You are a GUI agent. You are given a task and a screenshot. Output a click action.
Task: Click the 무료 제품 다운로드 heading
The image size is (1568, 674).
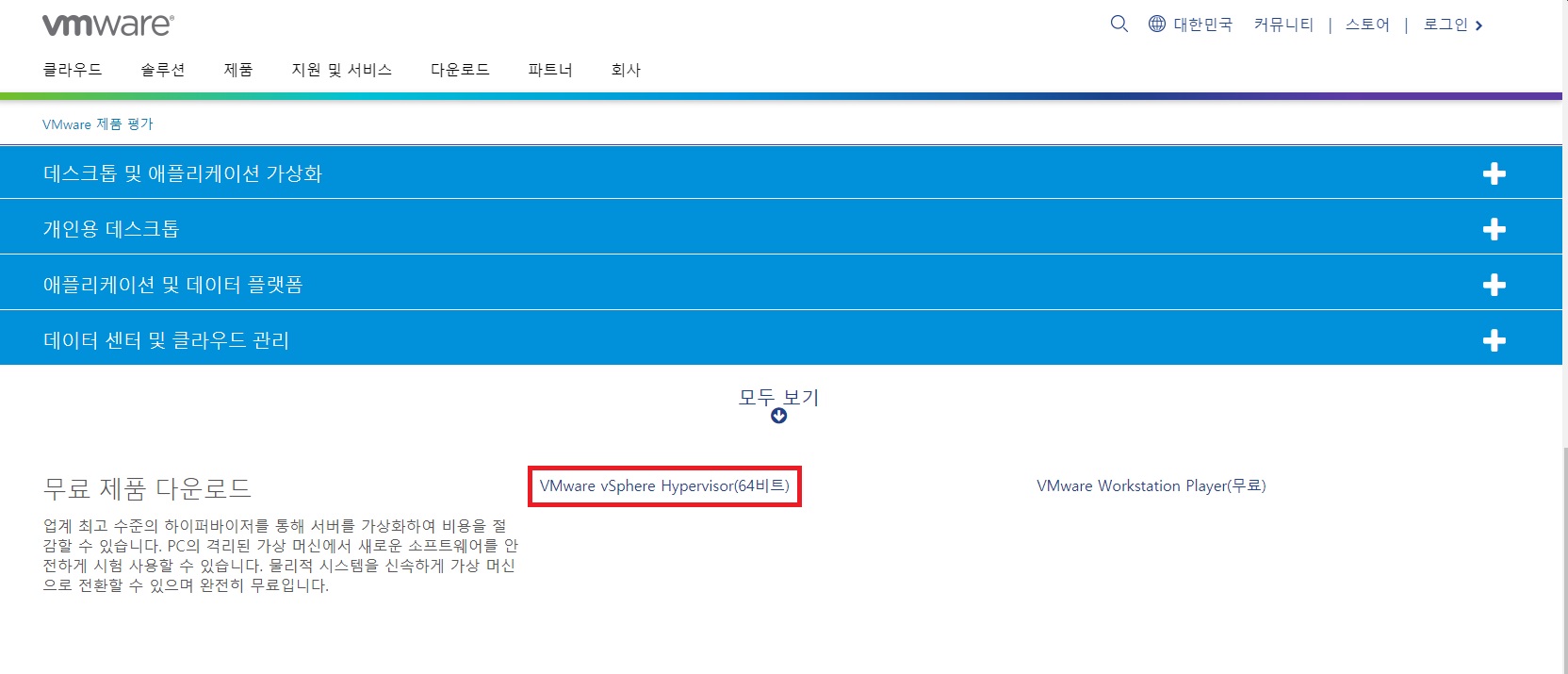coord(147,488)
